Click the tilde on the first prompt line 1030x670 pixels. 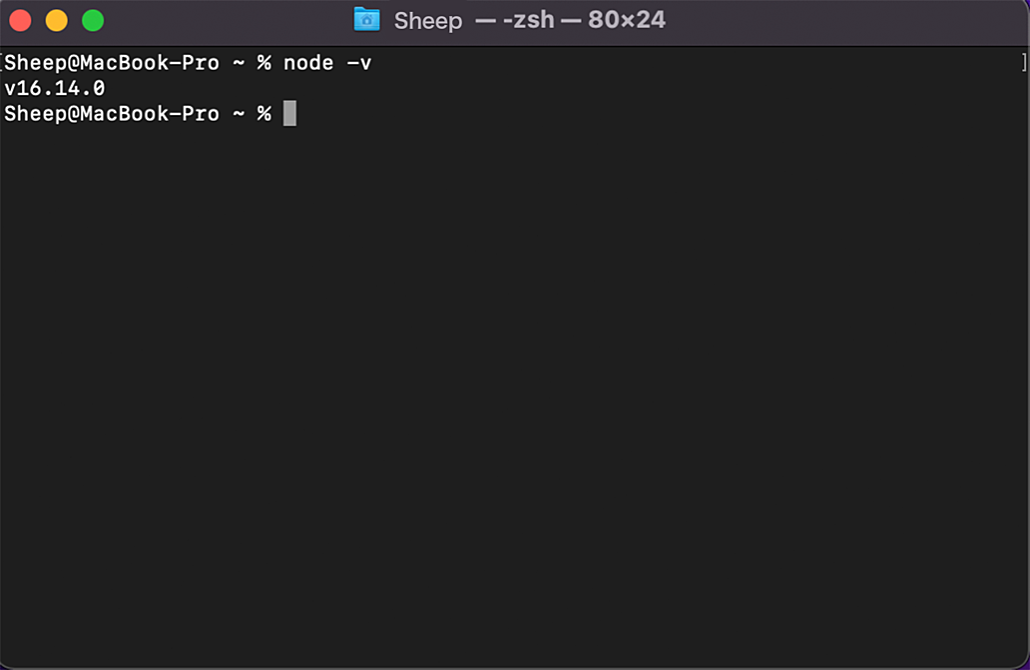238,63
